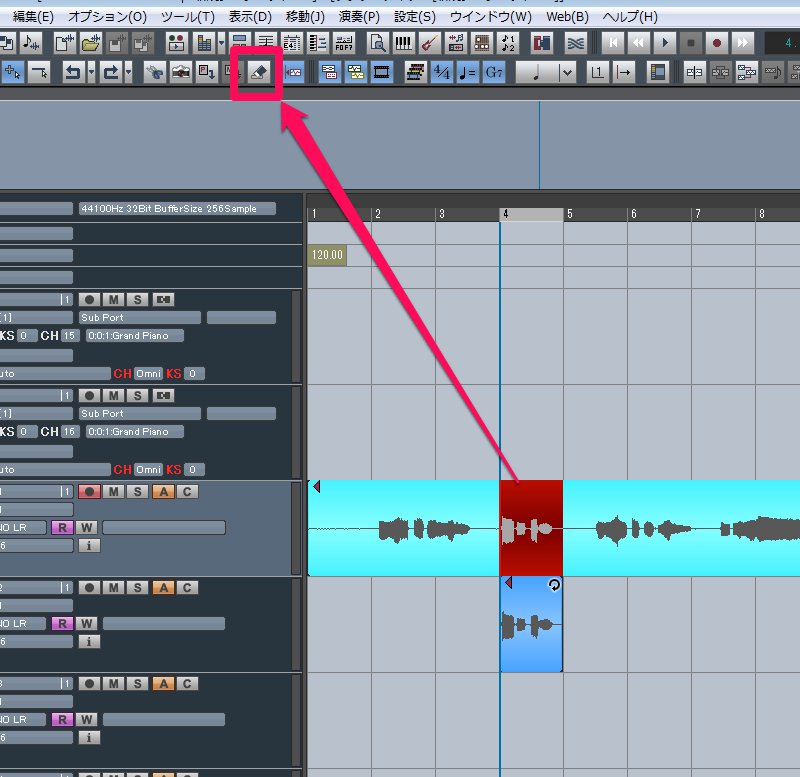Mute the MIDI track on CH 16
800x777 pixels.
113,395
